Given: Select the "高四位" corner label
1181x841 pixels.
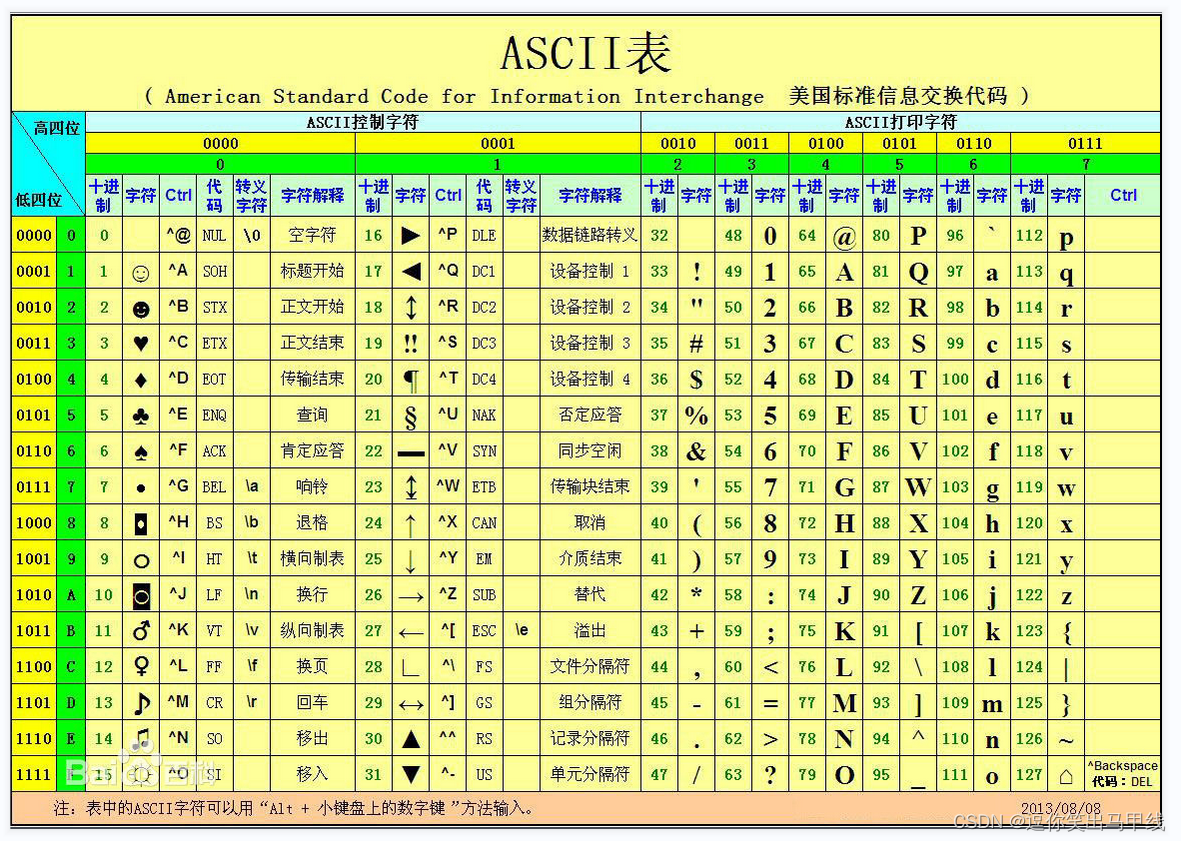Looking at the screenshot, I should click(x=56, y=129).
